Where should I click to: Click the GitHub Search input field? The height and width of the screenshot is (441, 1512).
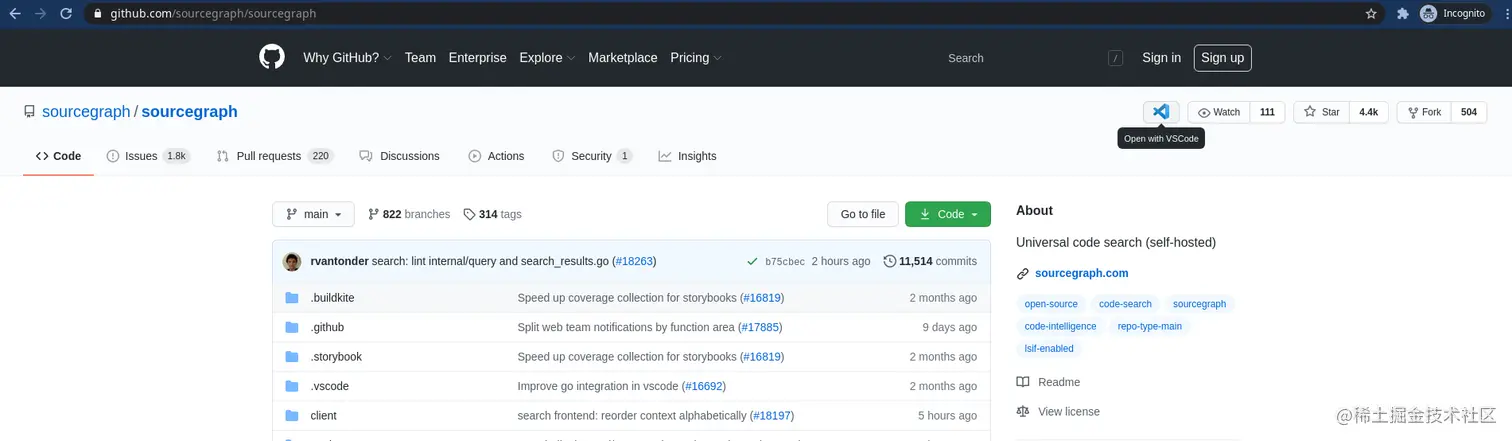pos(1034,58)
